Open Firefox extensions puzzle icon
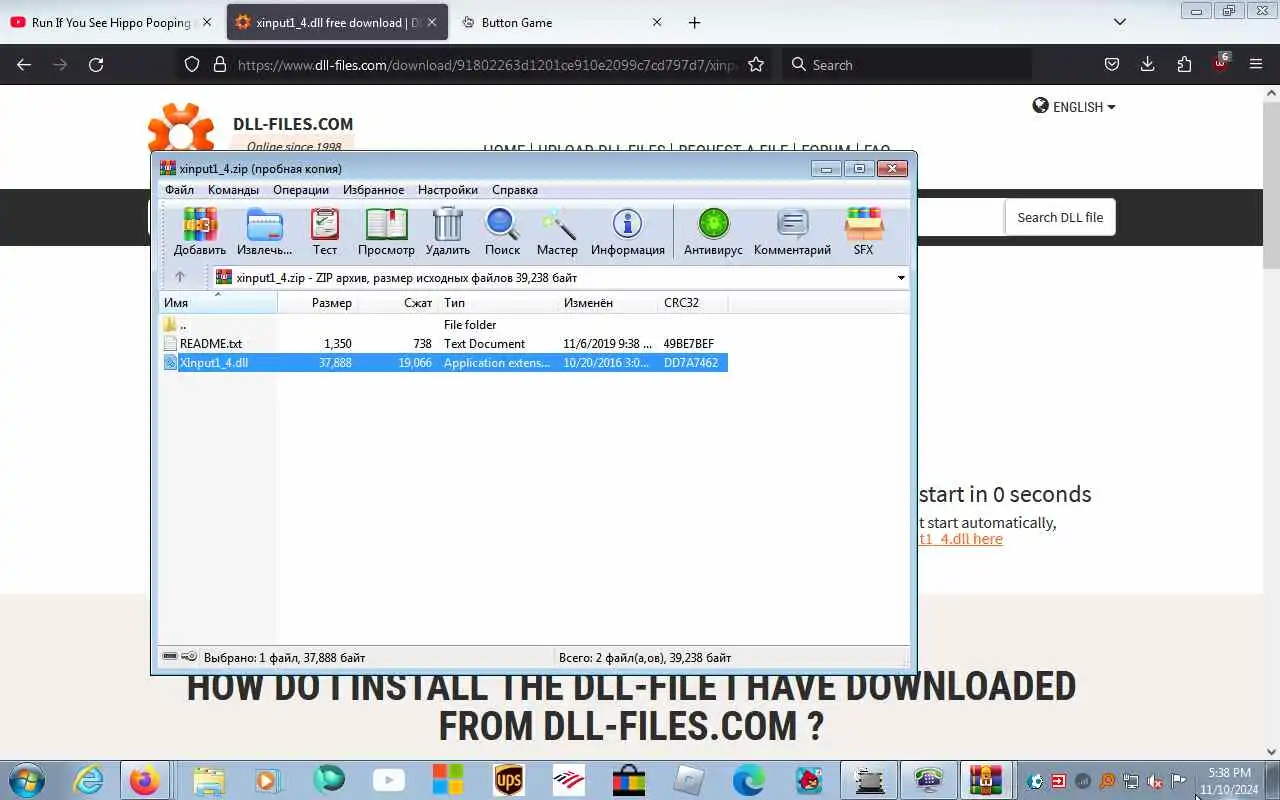The image size is (1280, 800). 1184,64
